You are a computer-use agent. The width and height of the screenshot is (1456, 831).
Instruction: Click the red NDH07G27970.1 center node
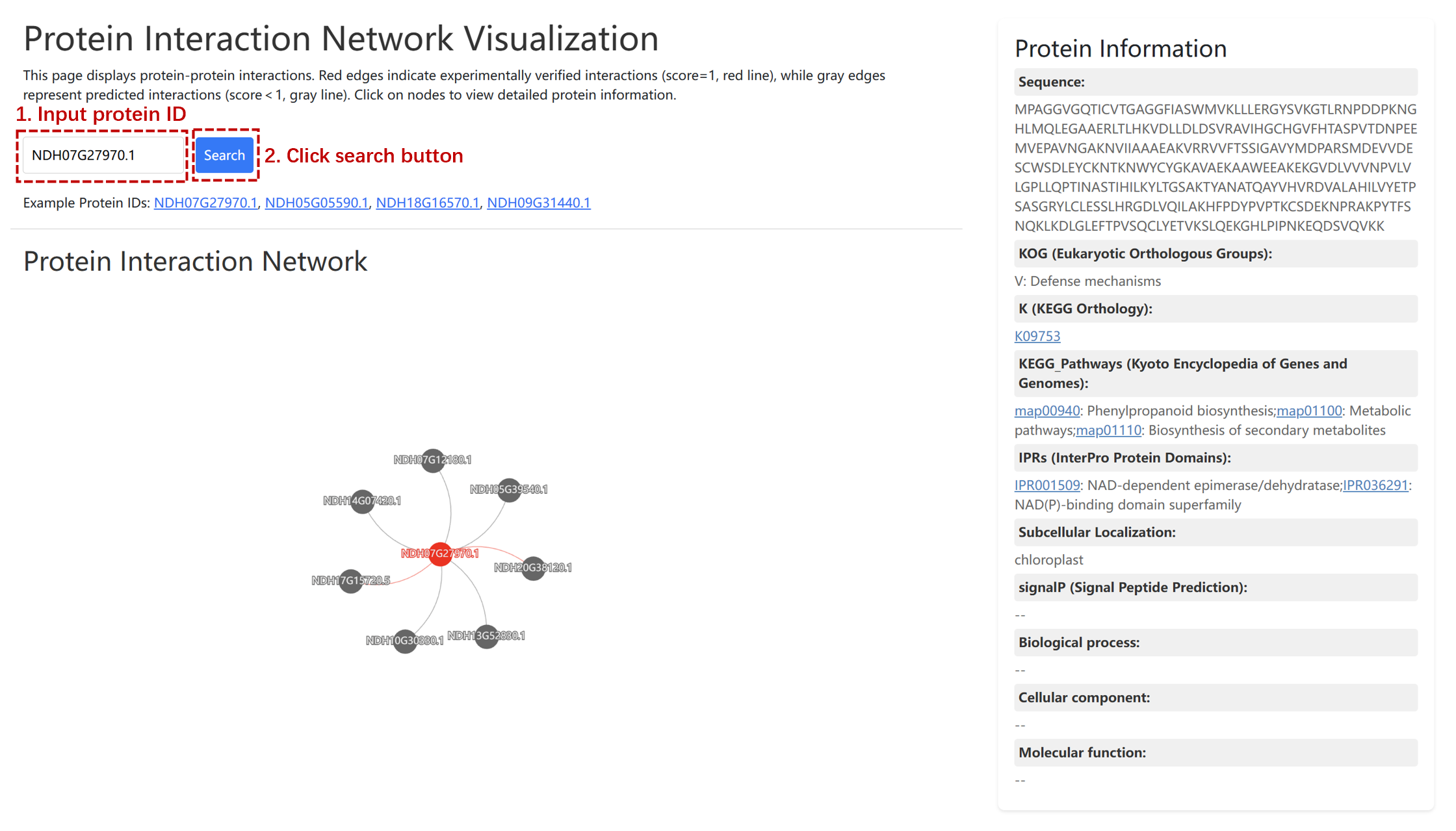coord(441,554)
